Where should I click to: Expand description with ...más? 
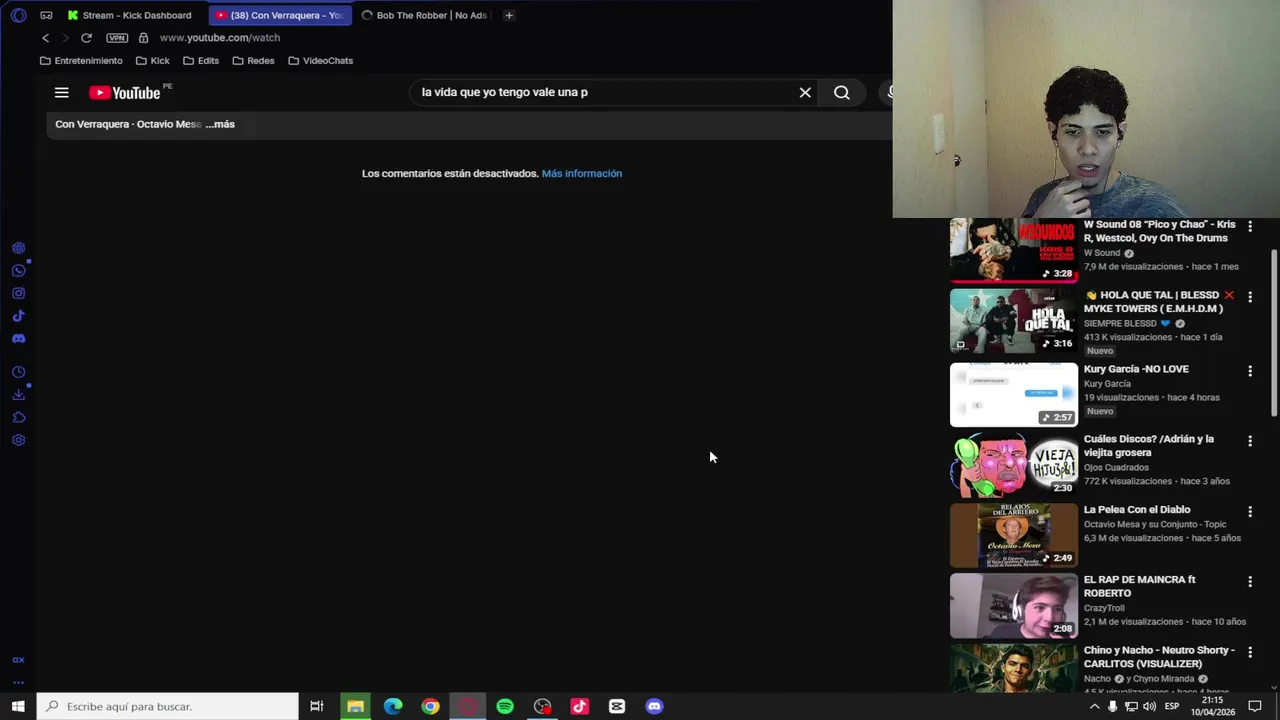click(220, 124)
